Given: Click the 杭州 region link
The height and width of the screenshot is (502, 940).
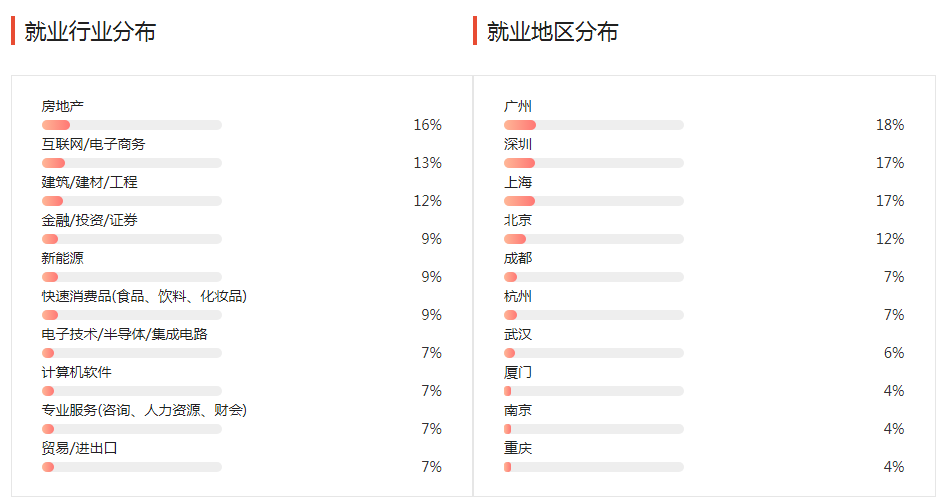Looking at the screenshot, I should (518, 296).
